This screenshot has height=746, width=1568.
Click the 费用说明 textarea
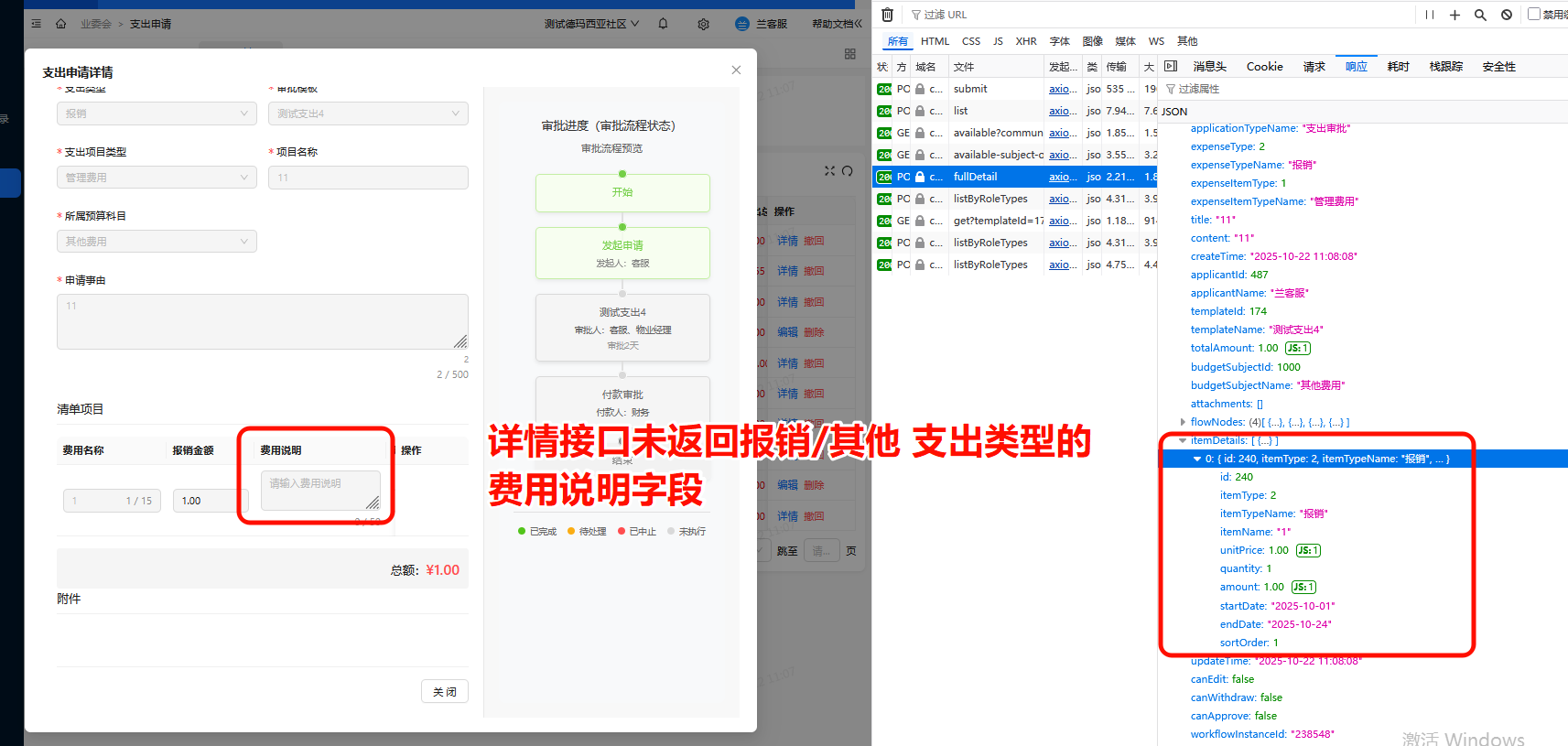point(320,491)
